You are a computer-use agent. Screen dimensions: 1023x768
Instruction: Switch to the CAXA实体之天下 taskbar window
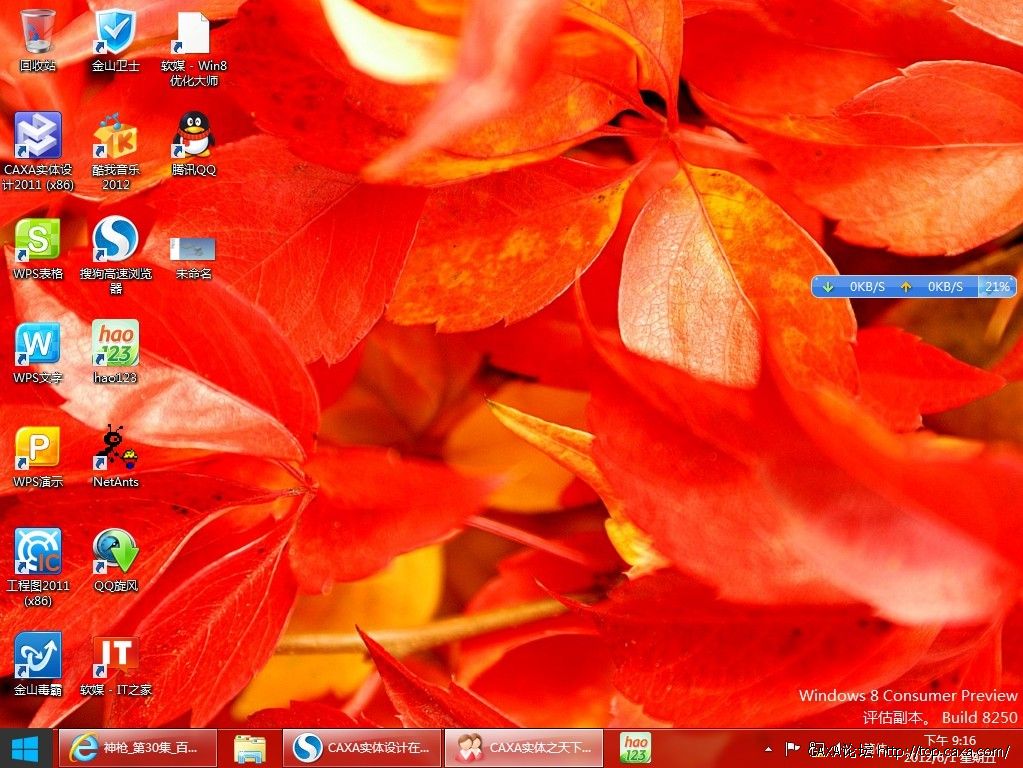[x=524, y=748]
